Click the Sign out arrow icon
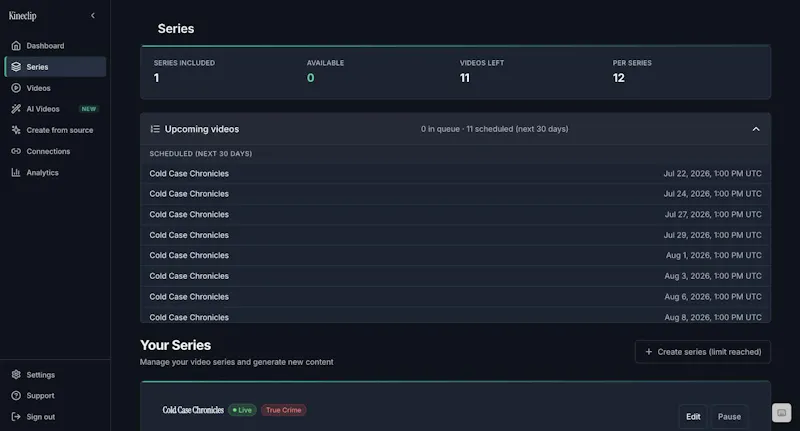The height and width of the screenshot is (431, 800). click(16, 417)
